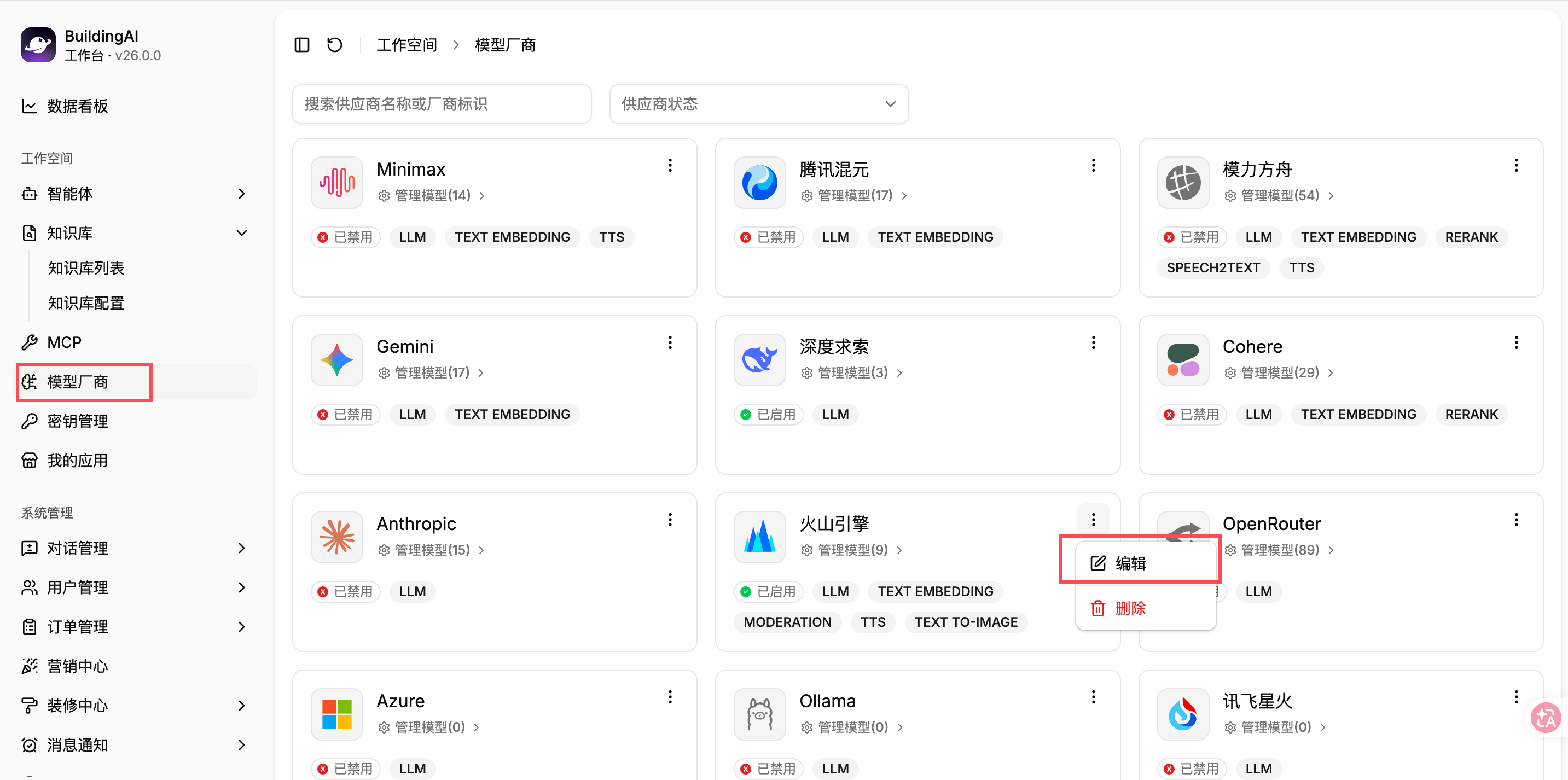Screen dimensions: 1568x780
Task: Open Minimax 管理模型(14) link
Action: [x=432, y=196]
